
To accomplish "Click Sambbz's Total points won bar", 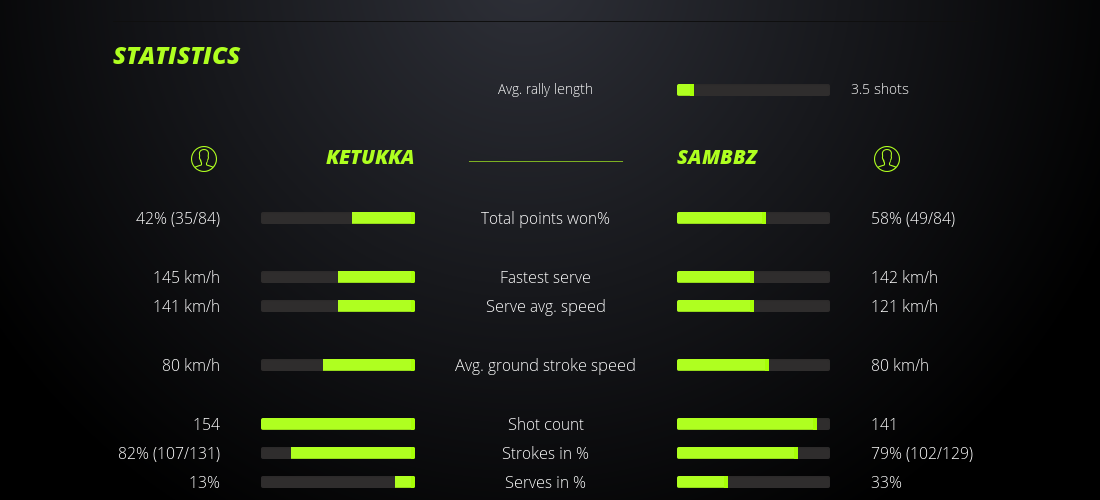I will 753,218.
